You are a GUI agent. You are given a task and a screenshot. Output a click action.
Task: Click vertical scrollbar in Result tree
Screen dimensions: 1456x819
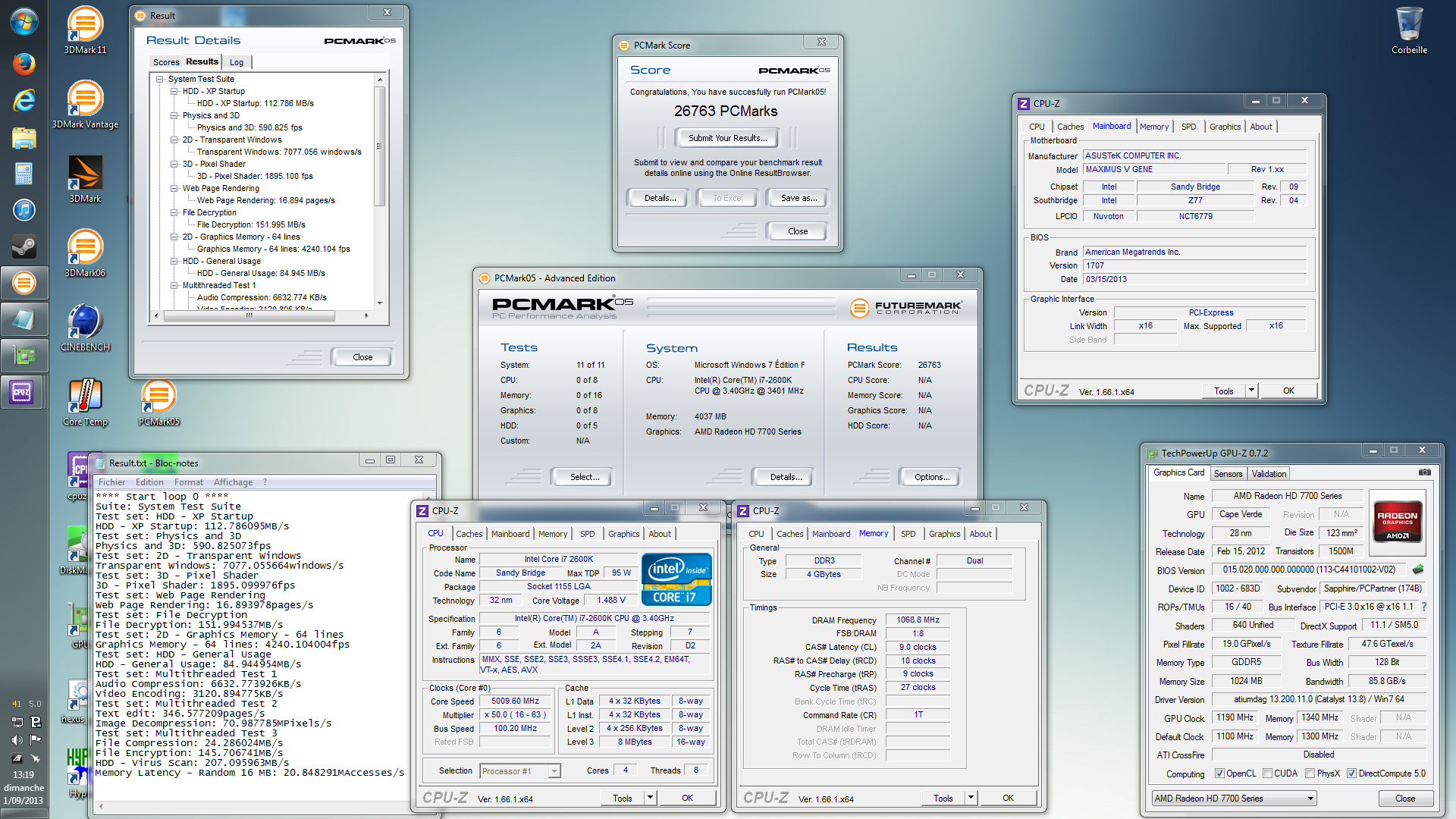(x=380, y=146)
